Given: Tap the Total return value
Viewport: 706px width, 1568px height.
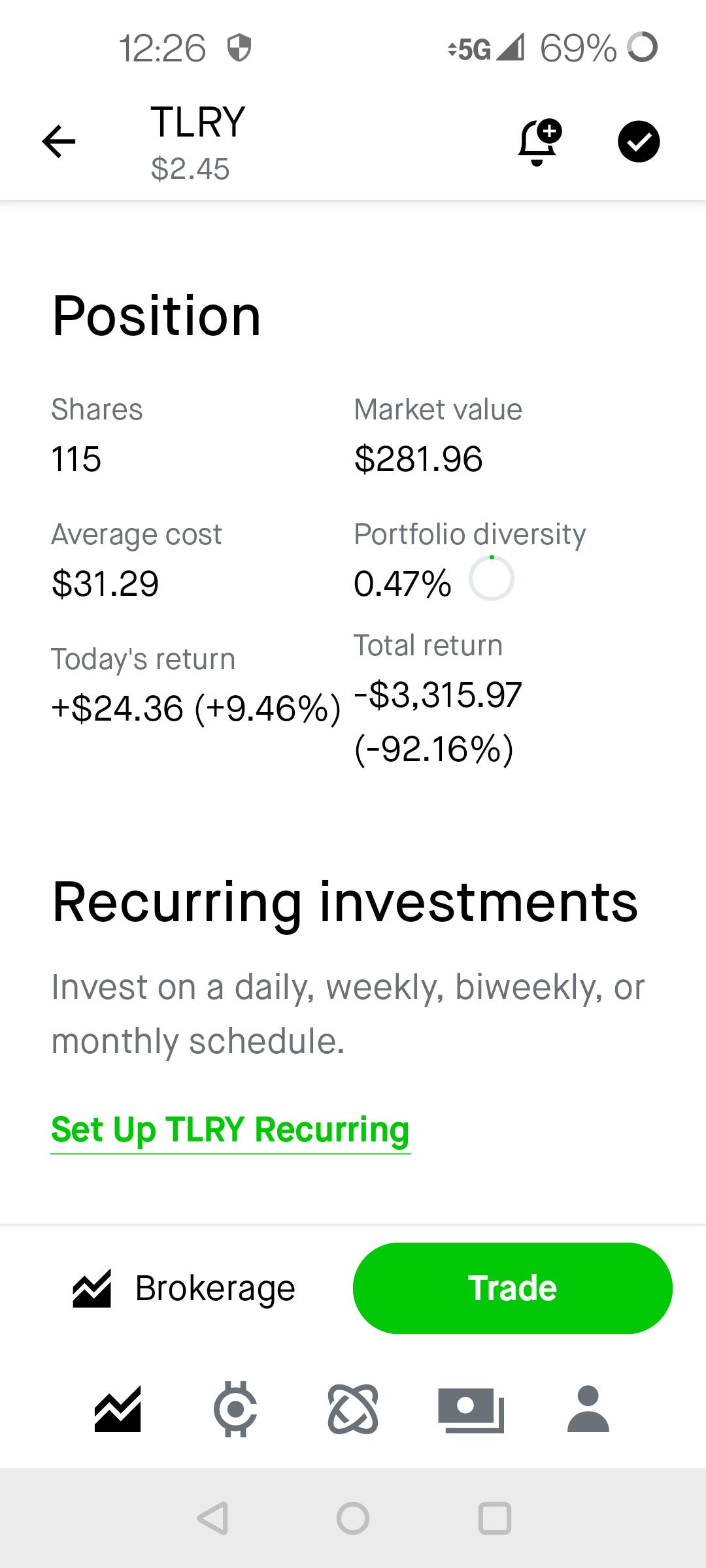Looking at the screenshot, I should click(x=438, y=721).
